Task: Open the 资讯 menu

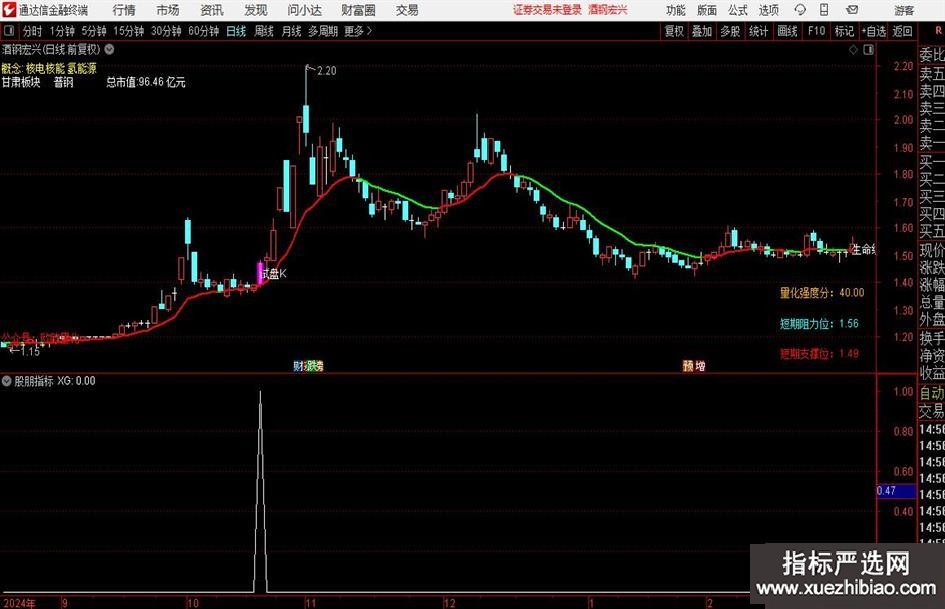Action: coord(211,10)
